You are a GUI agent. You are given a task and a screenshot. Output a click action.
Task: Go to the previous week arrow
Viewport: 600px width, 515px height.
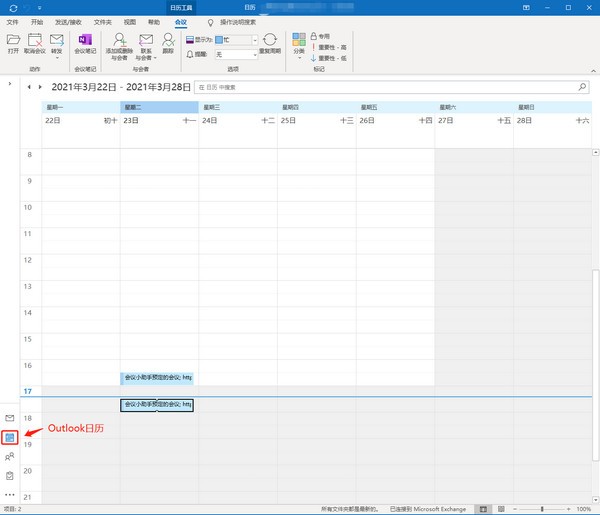coord(28,87)
